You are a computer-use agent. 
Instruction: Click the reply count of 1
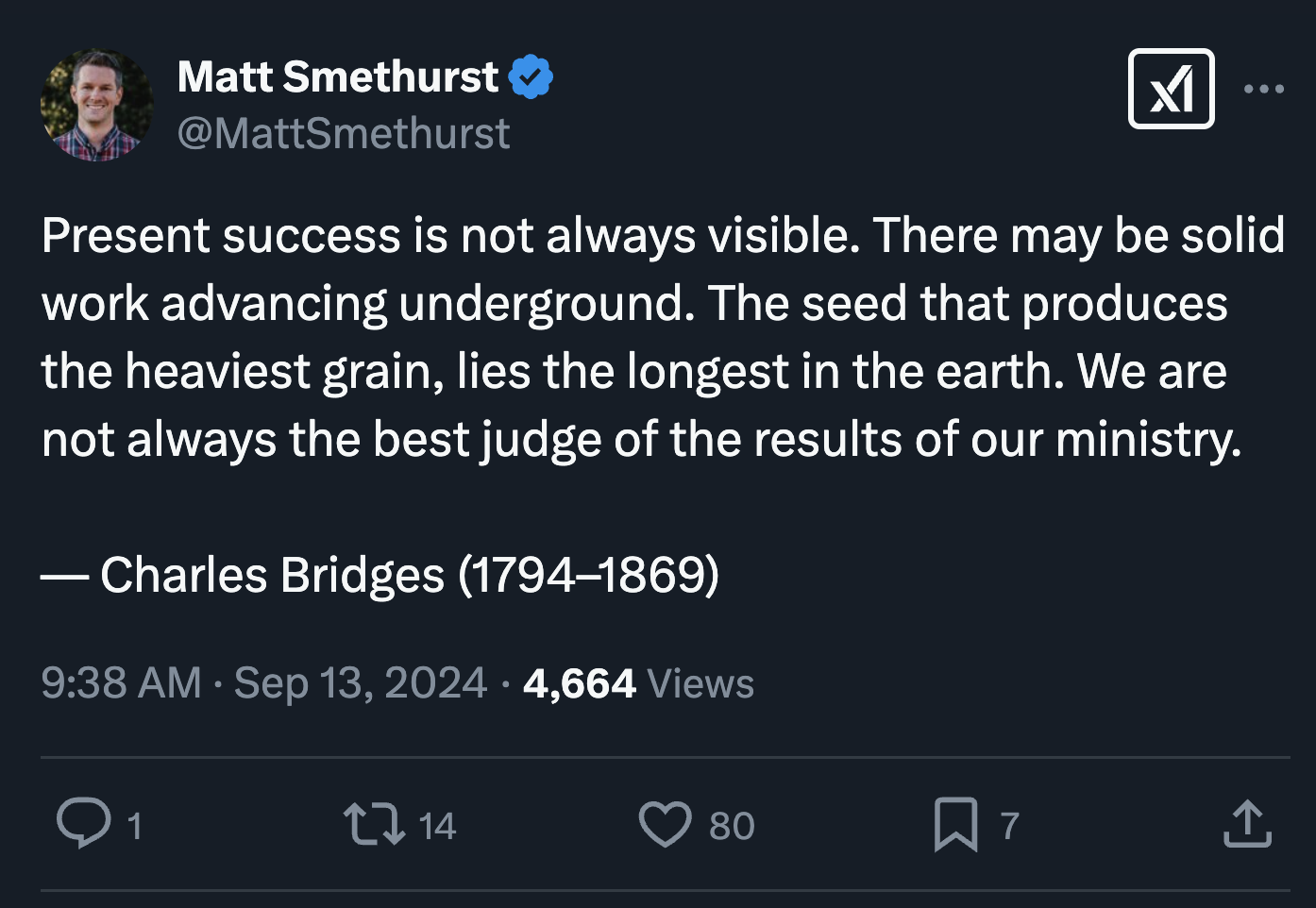[135, 826]
